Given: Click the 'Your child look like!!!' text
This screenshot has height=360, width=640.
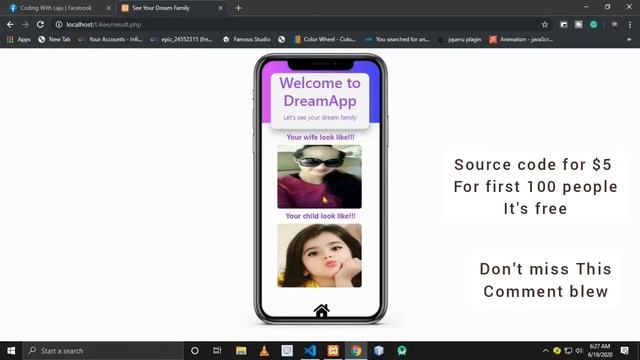Looking at the screenshot, I should (x=320, y=216).
